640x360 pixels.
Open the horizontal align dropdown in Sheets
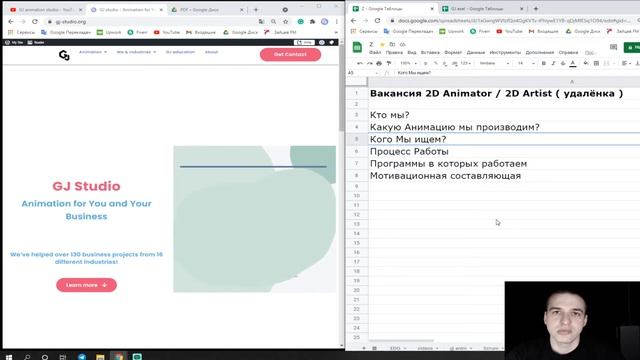(626, 63)
